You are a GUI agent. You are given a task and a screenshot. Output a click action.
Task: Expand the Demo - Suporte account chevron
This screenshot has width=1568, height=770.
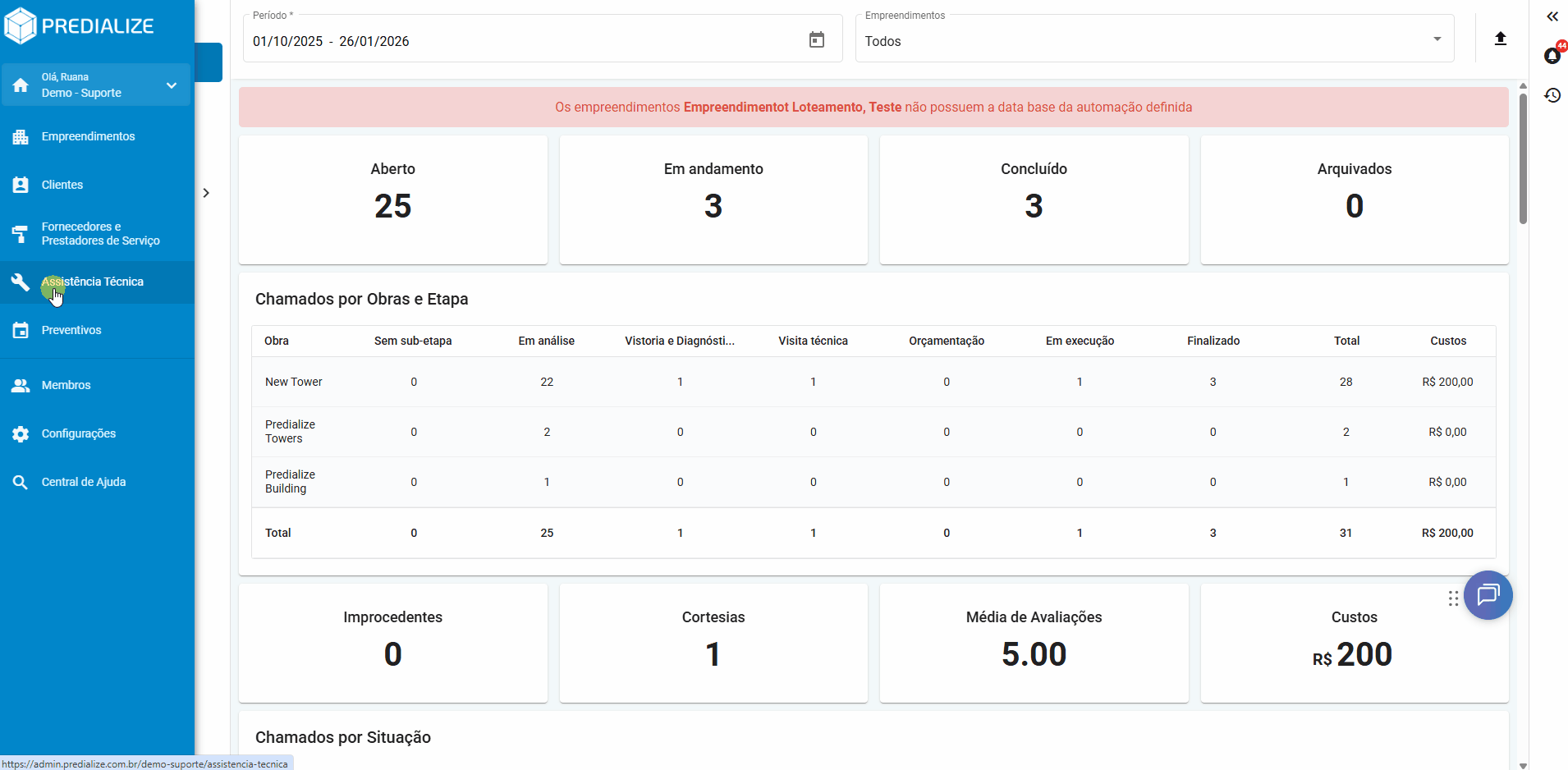(x=172, y=85)
